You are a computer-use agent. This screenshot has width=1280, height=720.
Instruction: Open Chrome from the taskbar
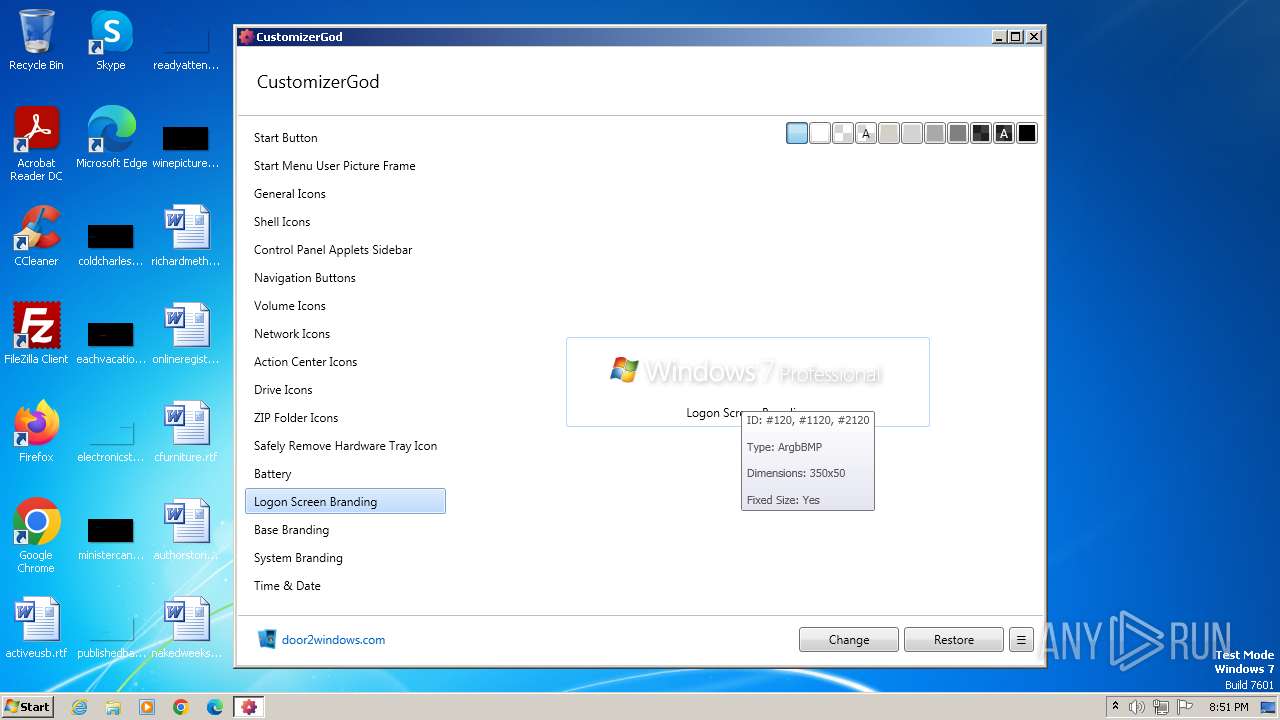[x=181, y=707]
